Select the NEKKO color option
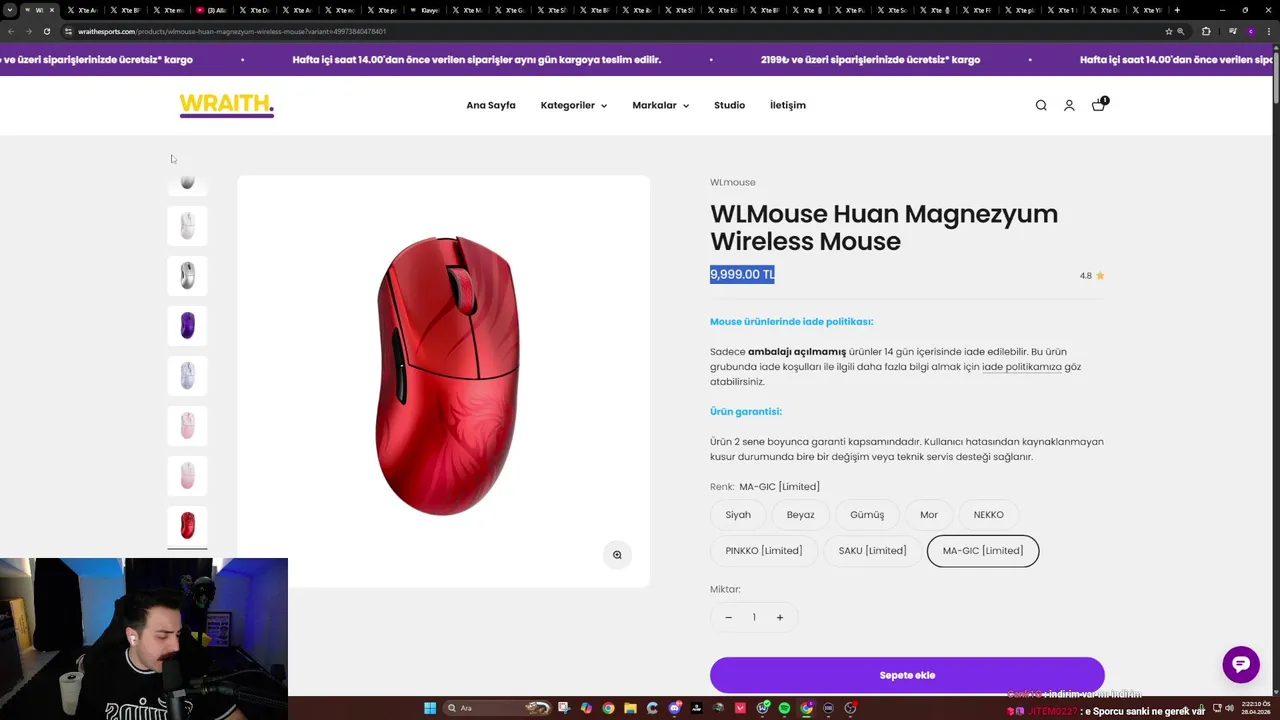1280x720 pixels. tap(988, 515)
